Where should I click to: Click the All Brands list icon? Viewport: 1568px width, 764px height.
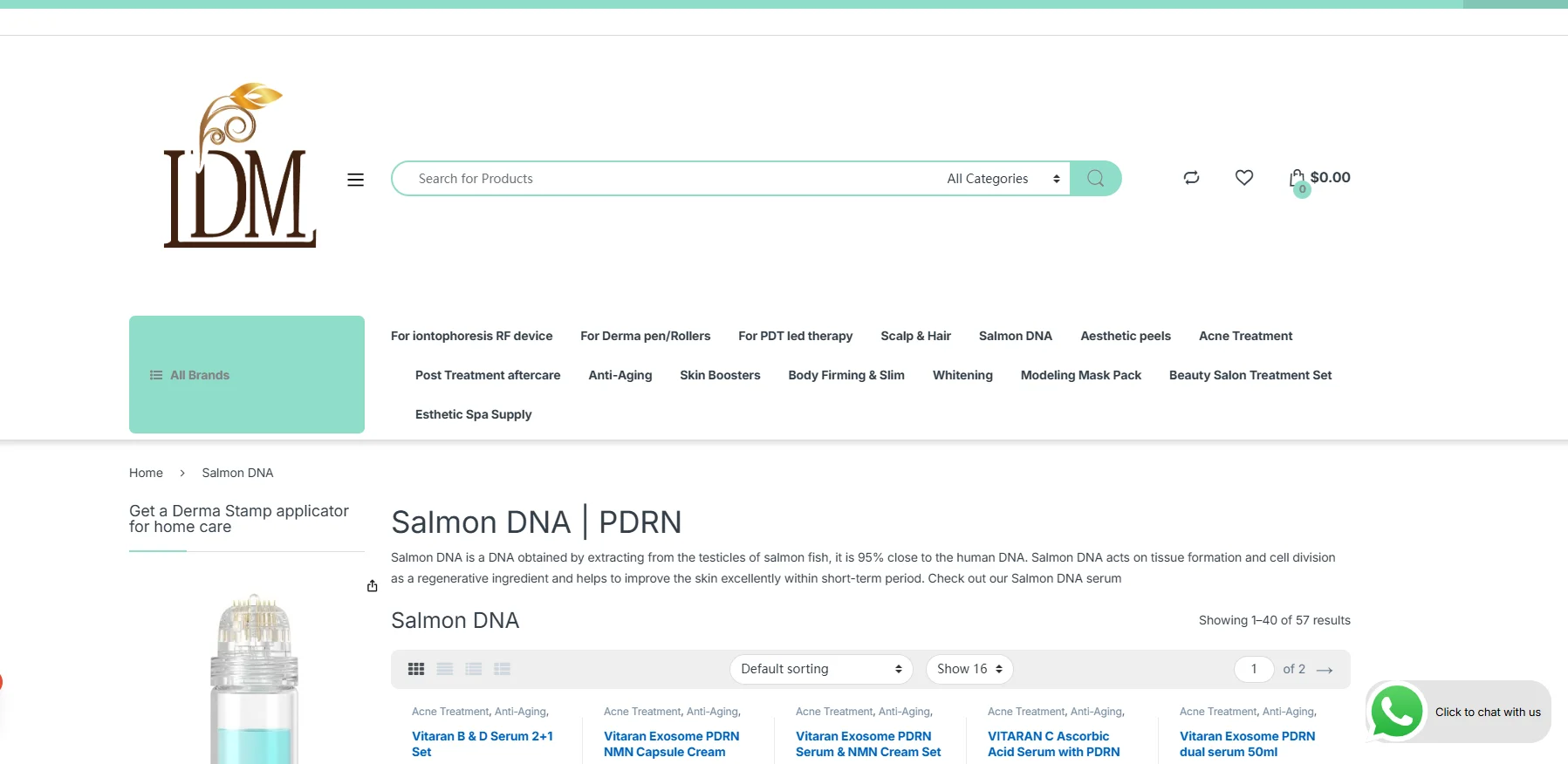click(156, 375)
